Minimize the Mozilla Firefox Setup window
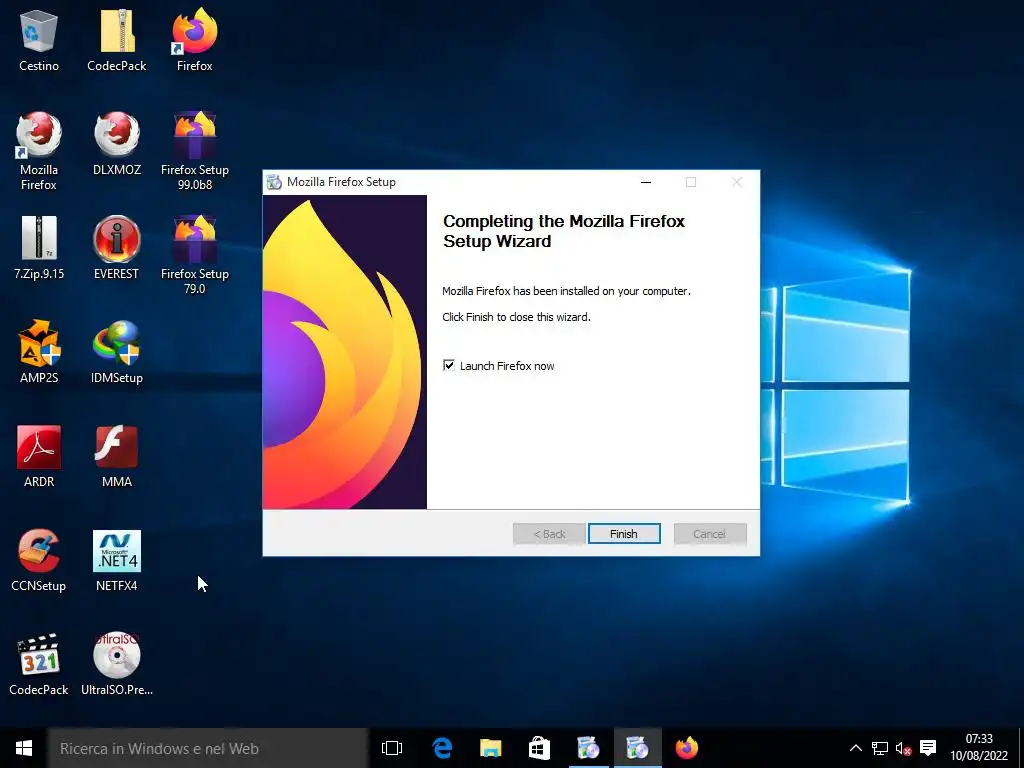1024x768 pixels. [646, 182]
